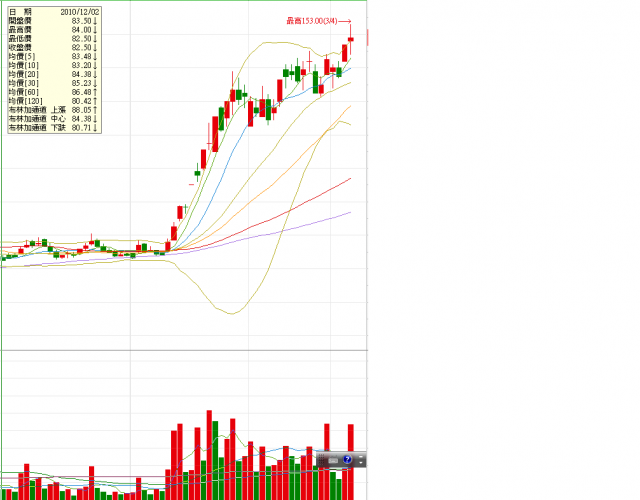Click the 布林加通道 上漲 value 88.05
Viewport: 640px width, 500px height.
click(84, 110)
